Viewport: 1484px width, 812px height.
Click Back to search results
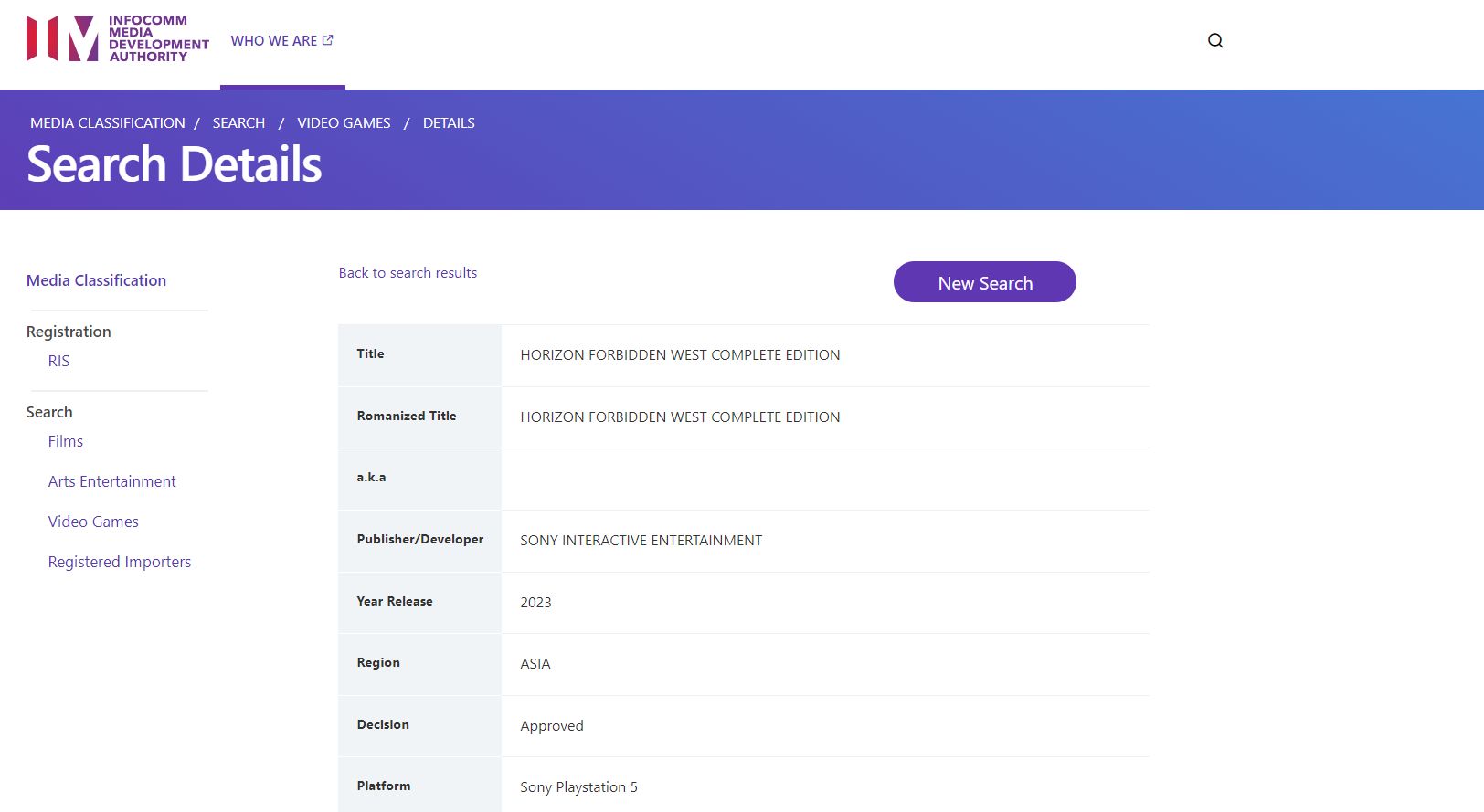coord(408,273)
